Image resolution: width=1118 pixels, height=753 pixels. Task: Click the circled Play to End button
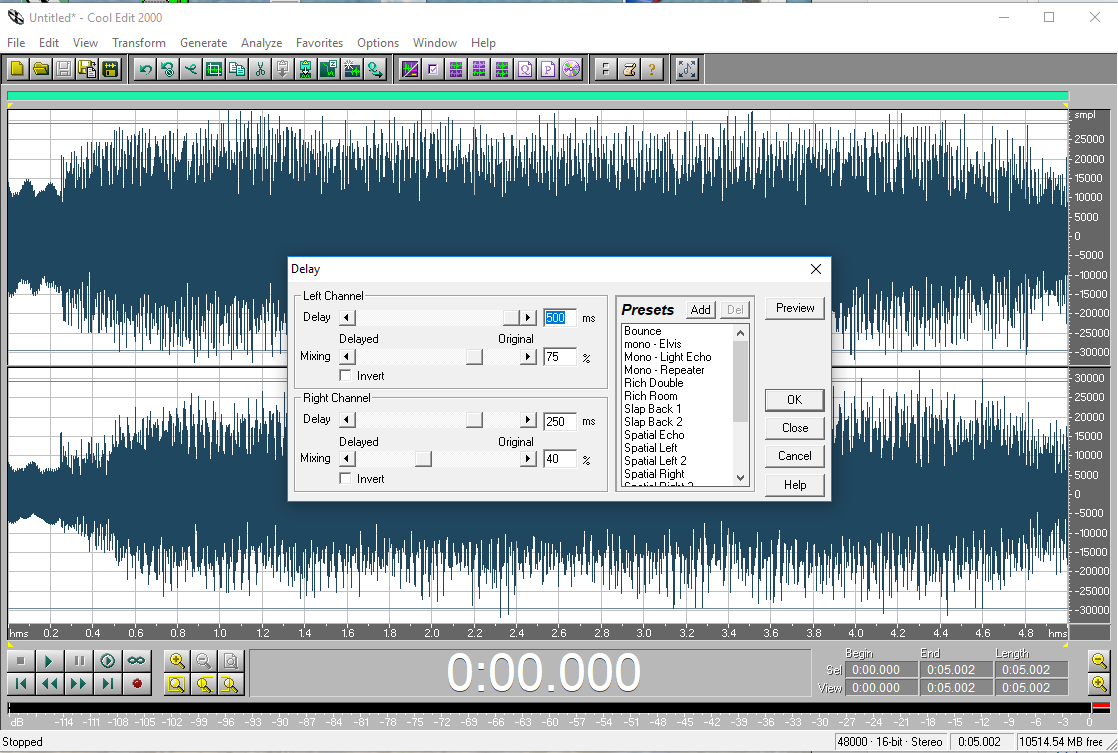[108, 661]
